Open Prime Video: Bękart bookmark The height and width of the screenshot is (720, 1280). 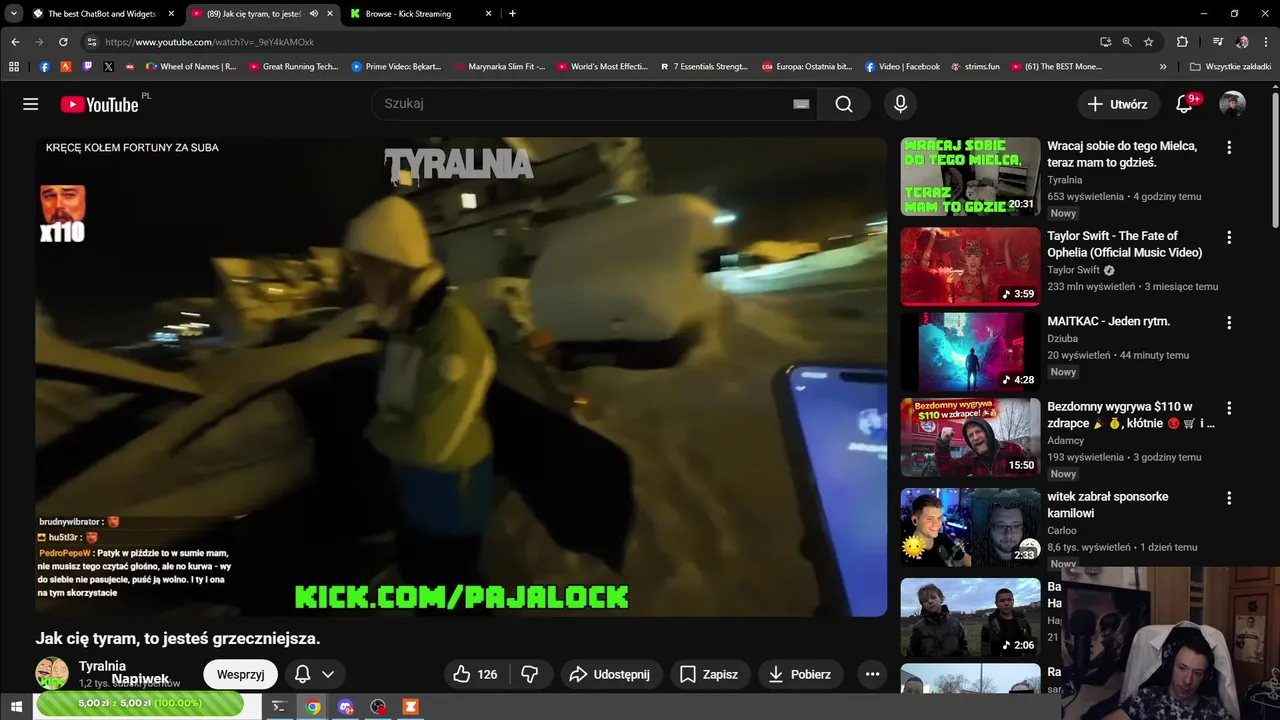pyautogui.click(x=396, y=67)
